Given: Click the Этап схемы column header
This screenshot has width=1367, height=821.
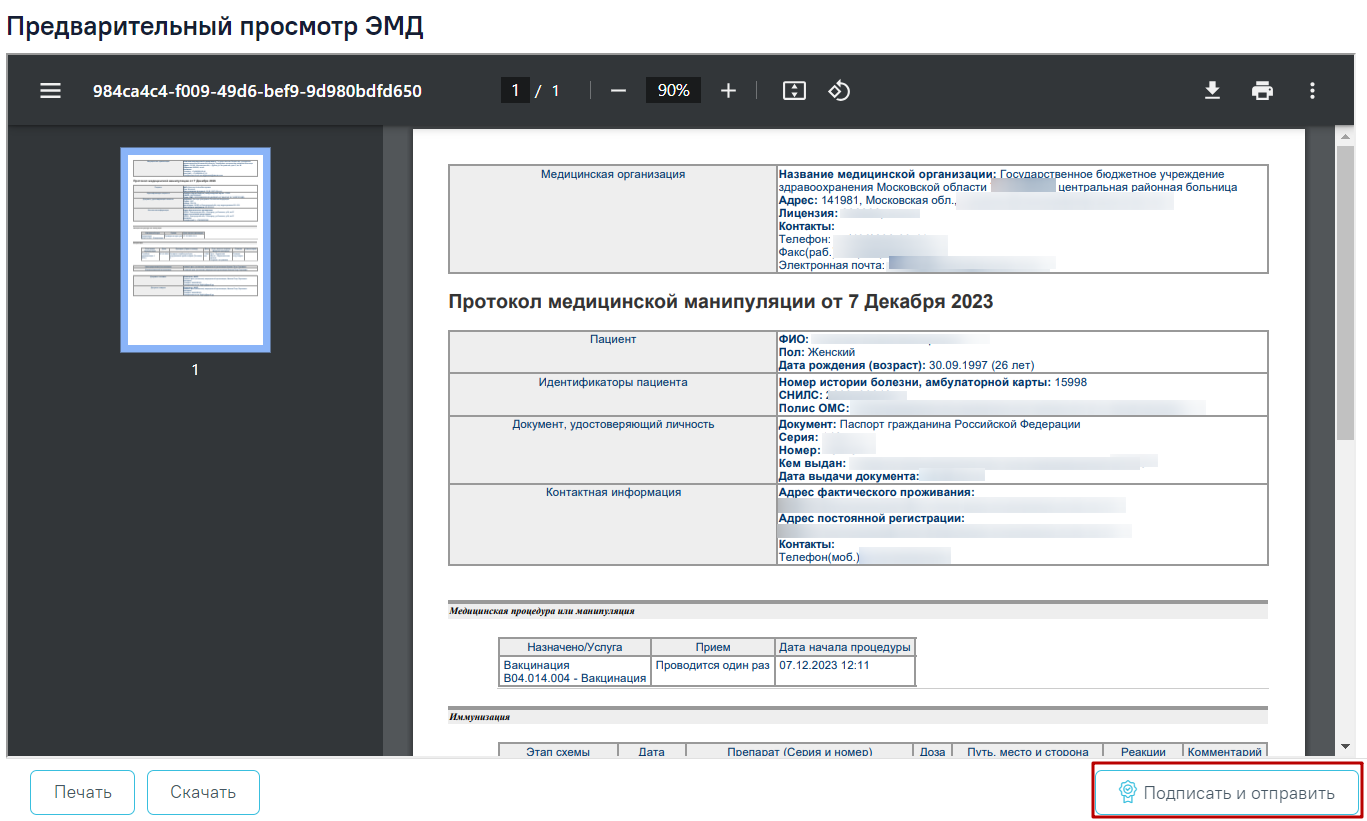Looking at the screenshot, I should click(558, 752).
